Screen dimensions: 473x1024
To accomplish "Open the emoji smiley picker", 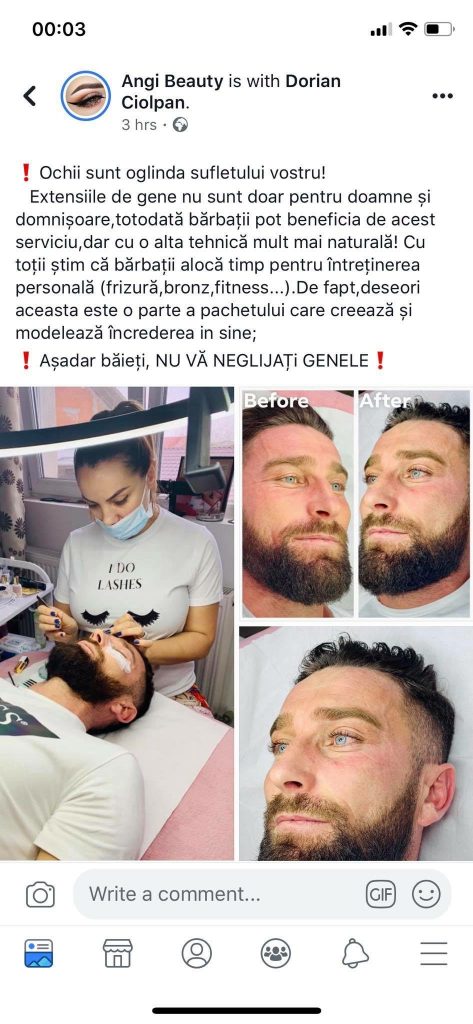I will pyautogui.click(x=426, y=894).
